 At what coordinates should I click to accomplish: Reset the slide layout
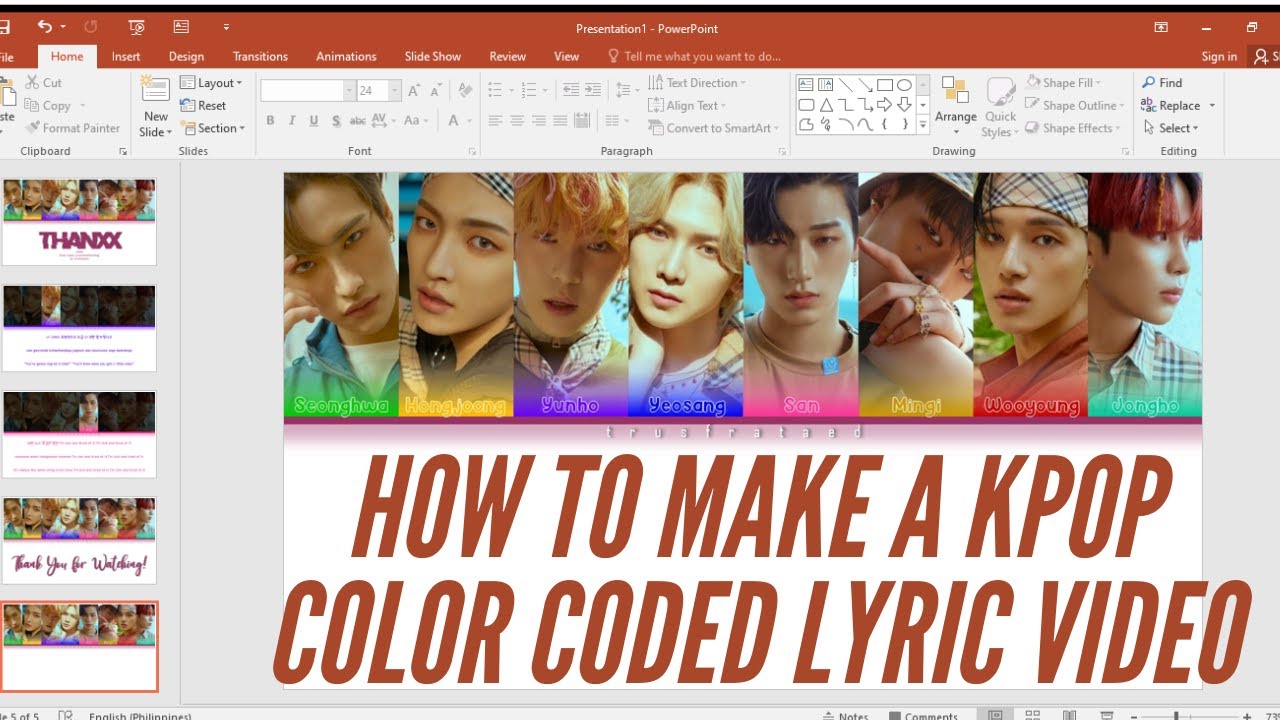[203, 106]
